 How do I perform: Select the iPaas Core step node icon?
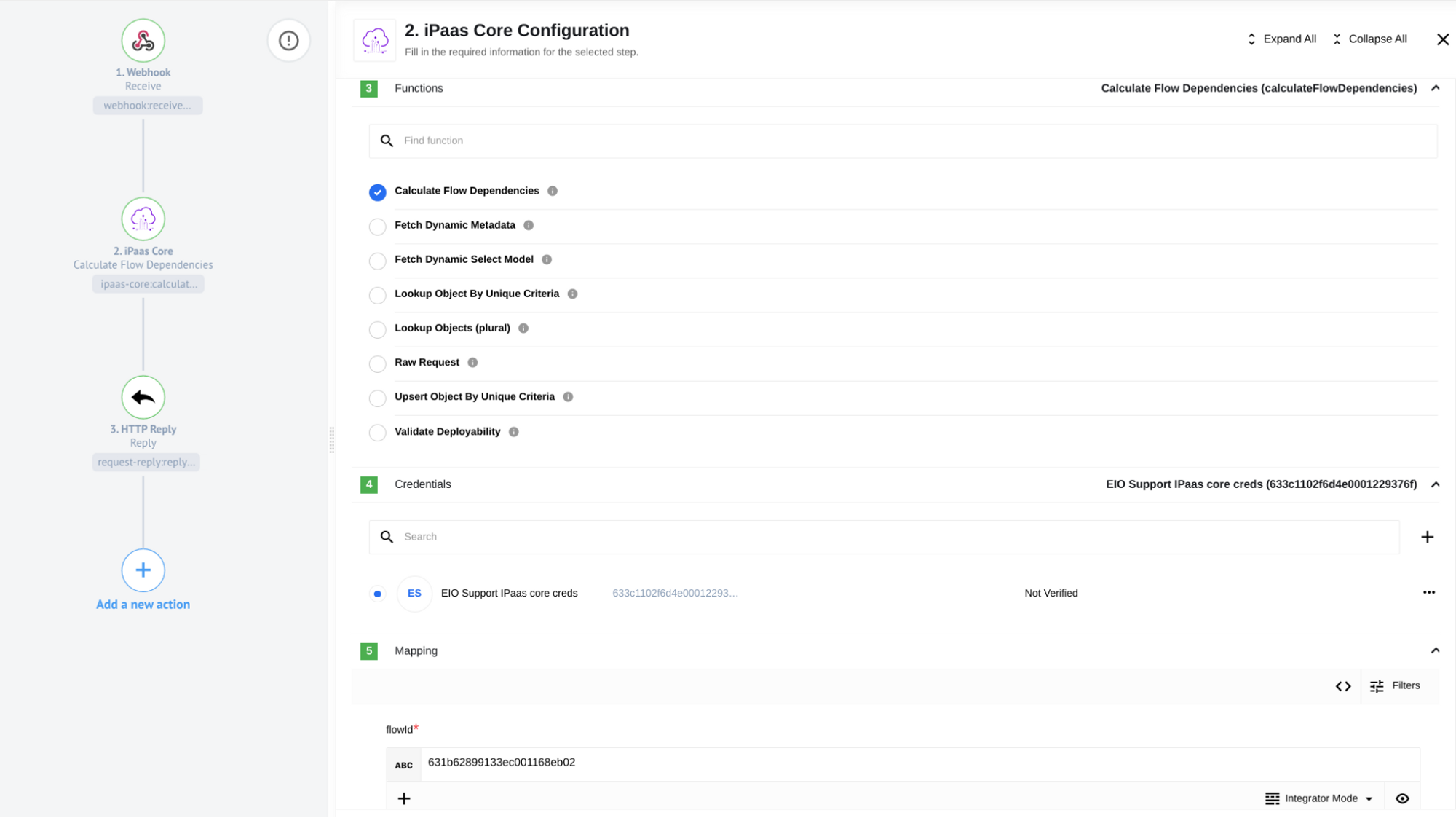(x=143, y=219)
